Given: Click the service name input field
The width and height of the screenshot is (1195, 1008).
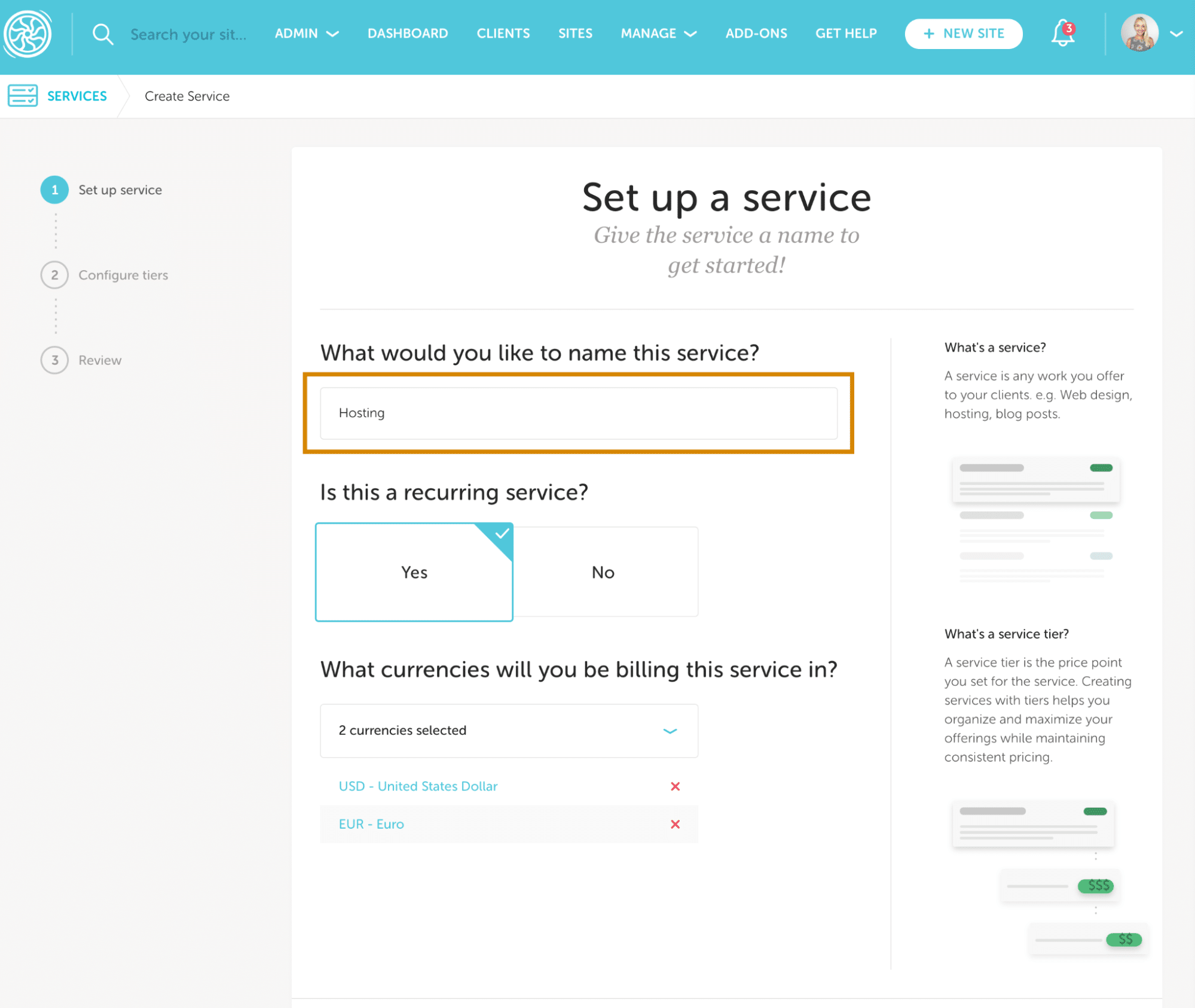Looking at the screenshot, I should coord(578,413).
